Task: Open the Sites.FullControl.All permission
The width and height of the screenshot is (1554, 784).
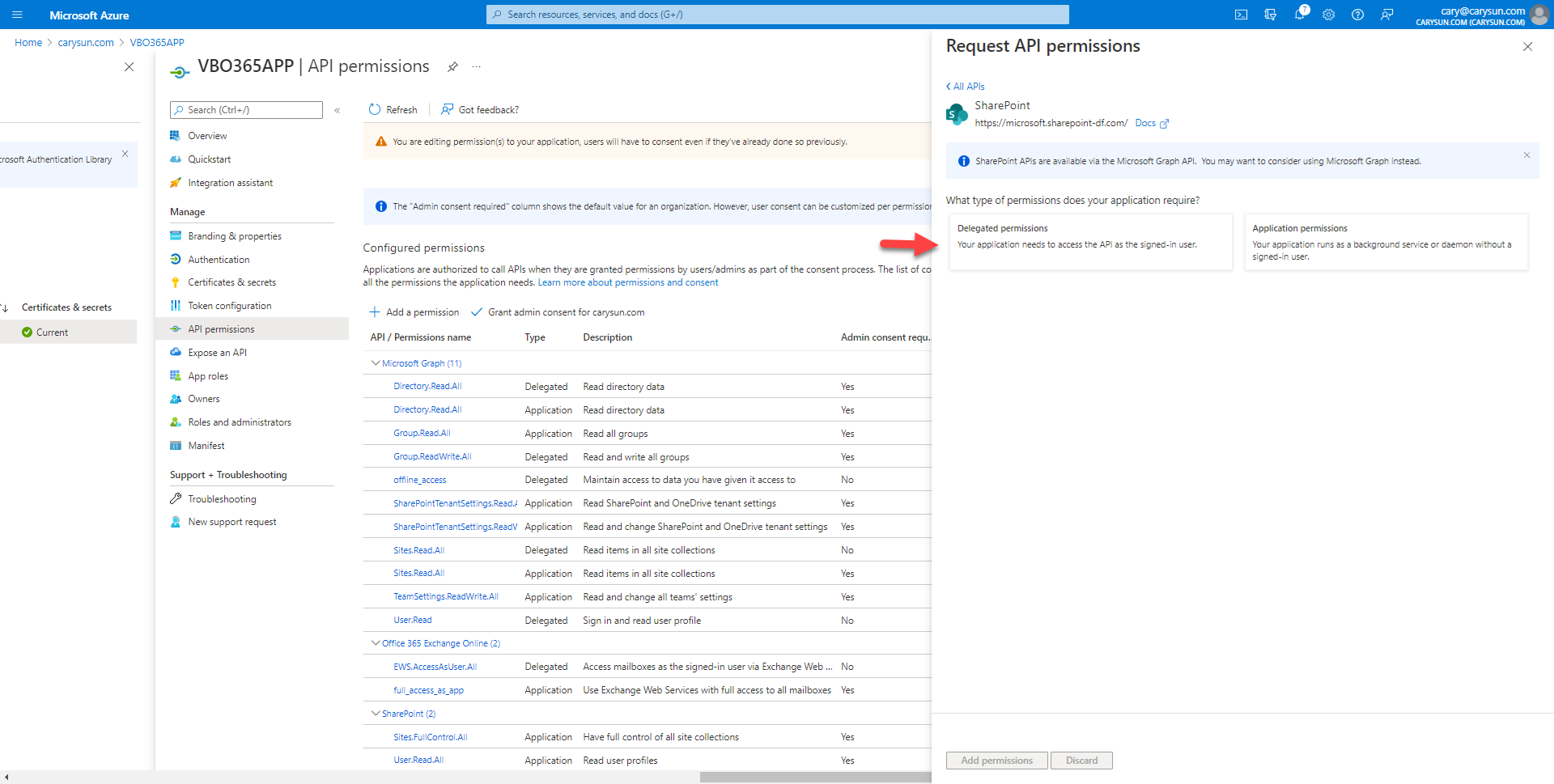Action: pyautogui.click(x=430, y=738)
